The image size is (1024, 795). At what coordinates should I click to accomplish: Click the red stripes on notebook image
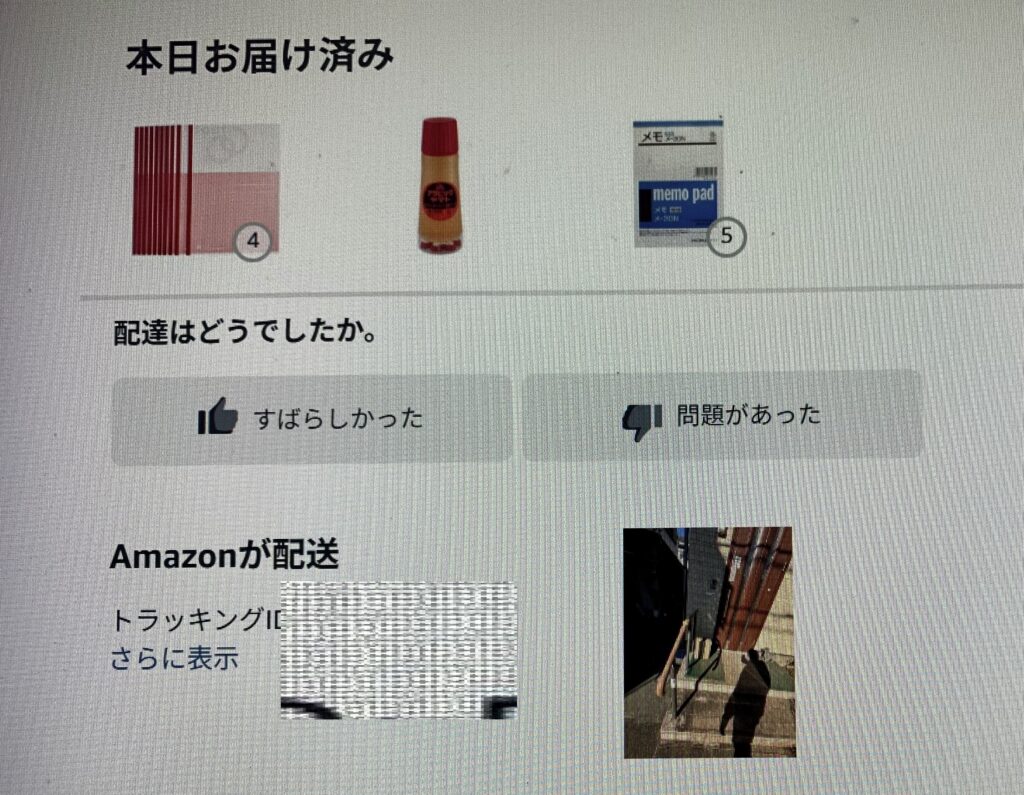[x=163, y=189]
